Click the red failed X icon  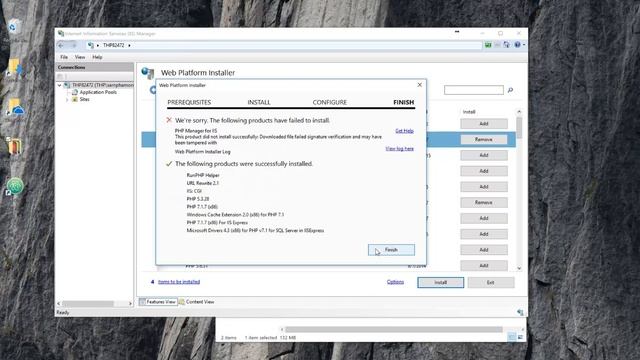[169, 120]
